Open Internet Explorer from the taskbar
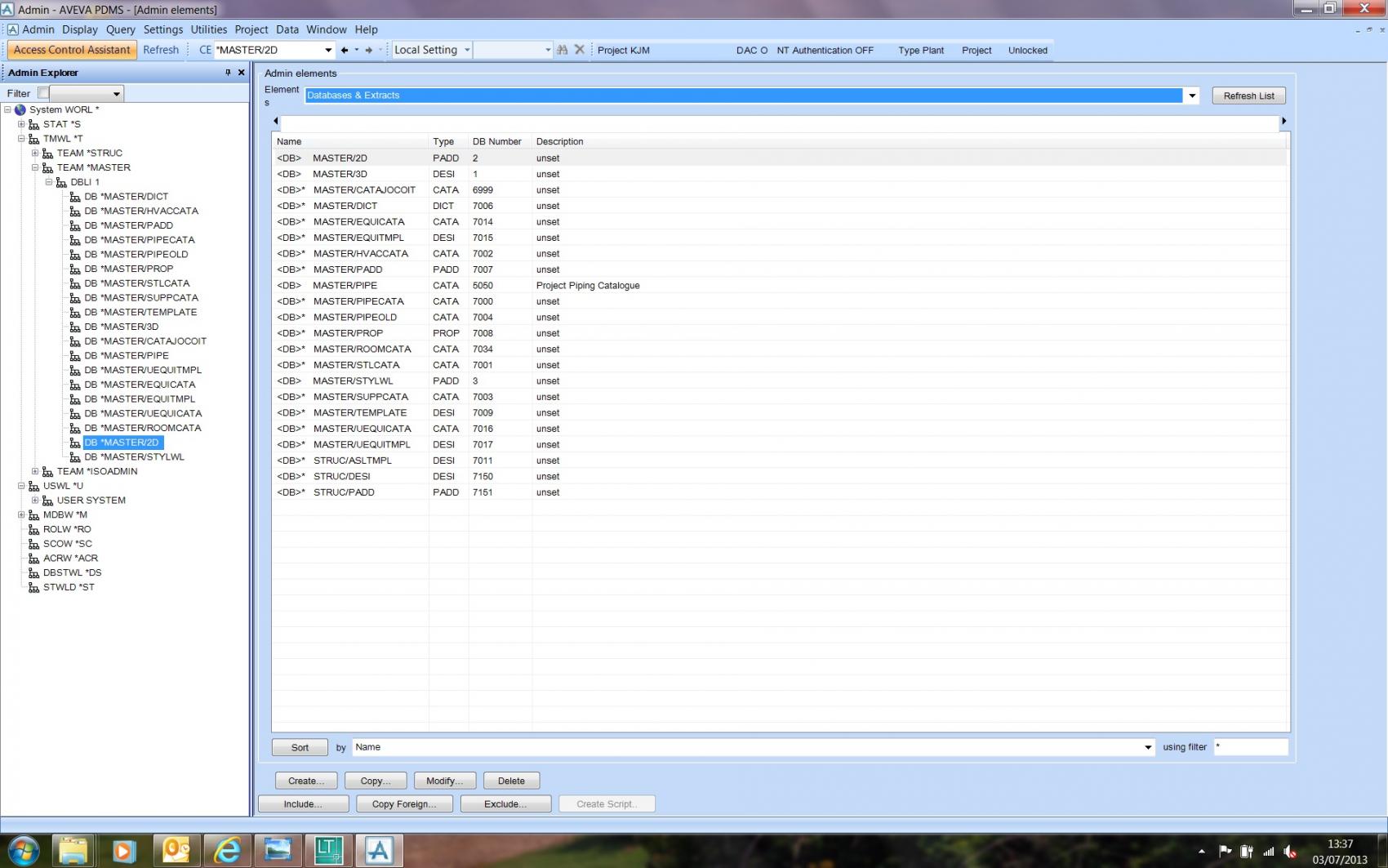 [227, 851]
